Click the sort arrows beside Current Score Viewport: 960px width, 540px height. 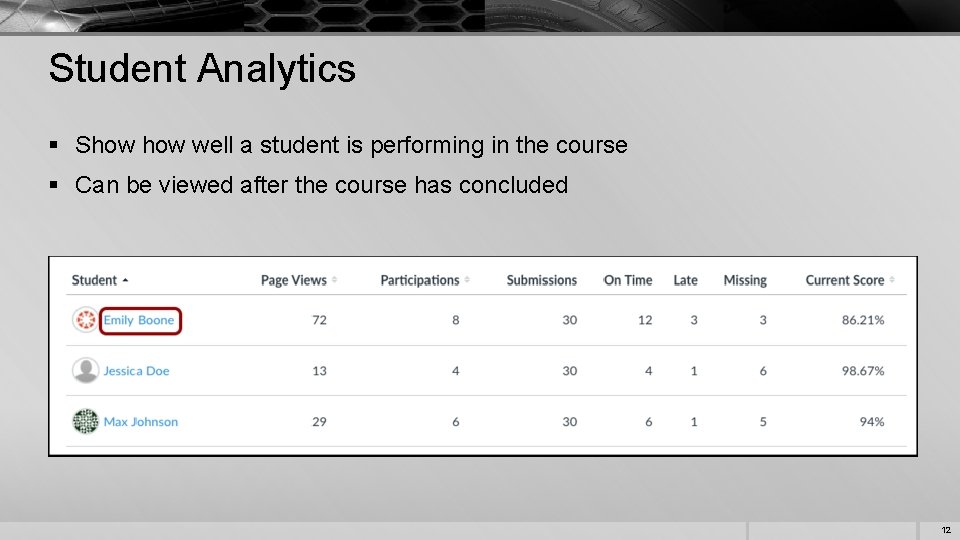pyautogui.click(x=892, y=281)
